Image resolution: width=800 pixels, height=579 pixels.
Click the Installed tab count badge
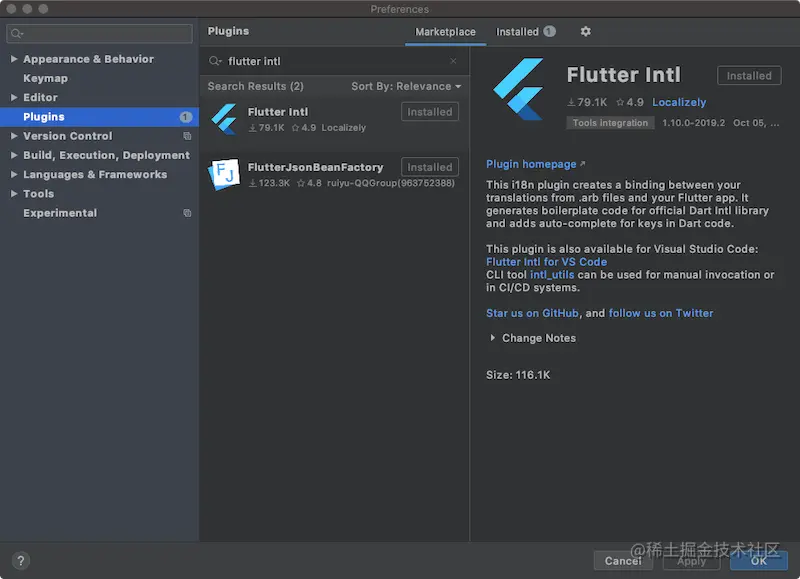[549, 32]
